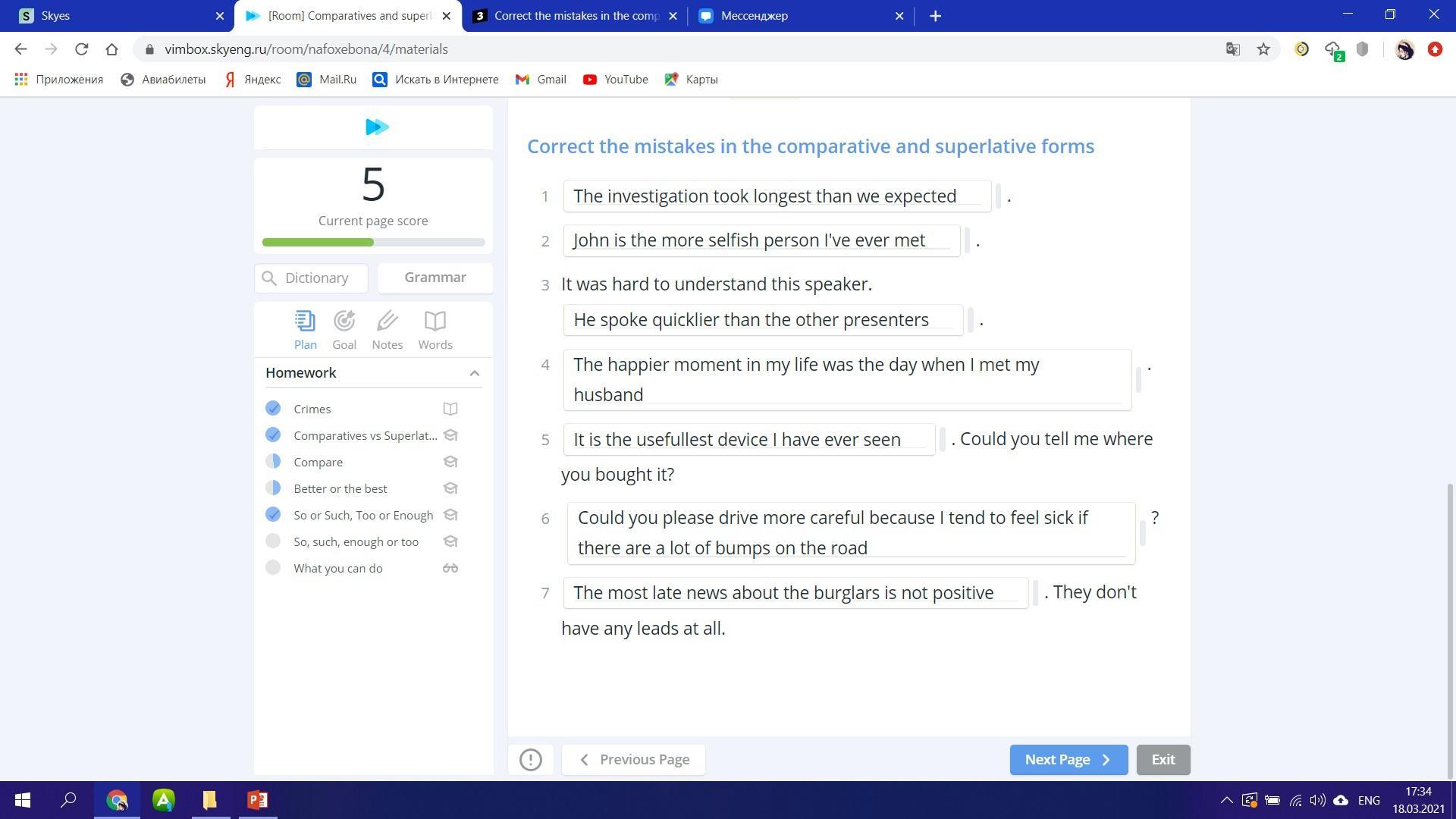Open the Words book icon
Image resolution: width=1456 pixels, height=819 pixels.
pos(435,322)
